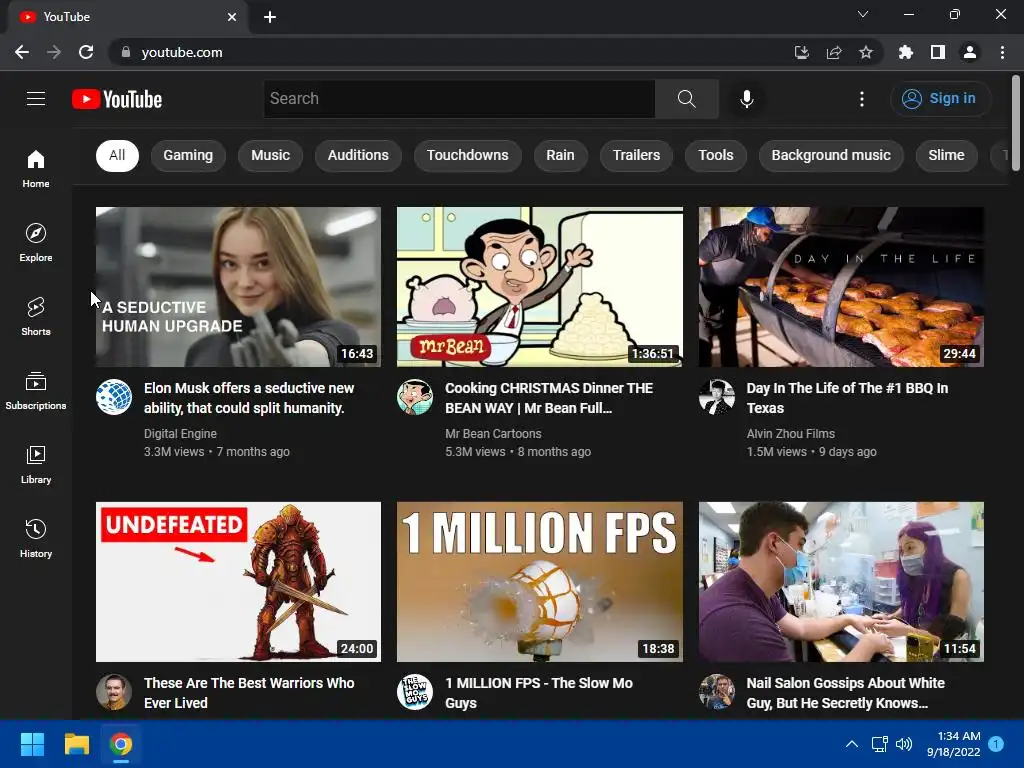Image resolution: width=1024 pixels, height=768 pixels.
Task: Open Mr Bean Cartoons channel avatar
Action: (415, 396)
